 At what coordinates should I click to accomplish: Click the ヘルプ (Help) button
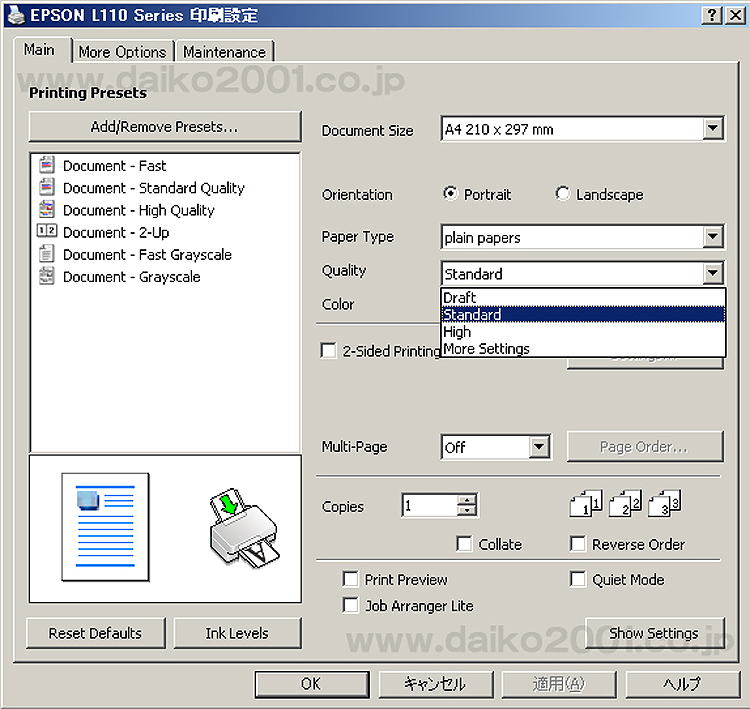point(682,684)
